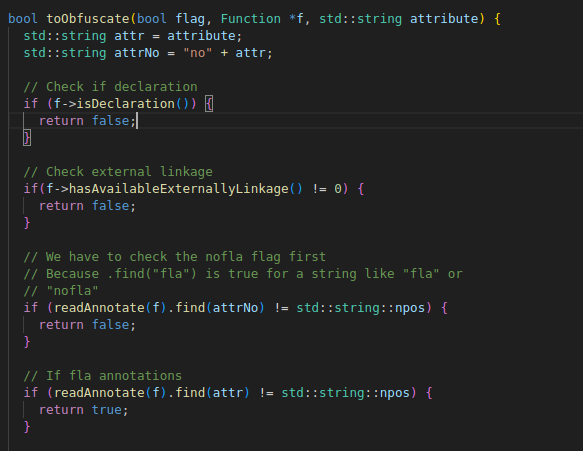Click the 'We have to check the nofla' comment
This screenshot has height=451, width=583.
pyautogui.click(x=175, y=257)
